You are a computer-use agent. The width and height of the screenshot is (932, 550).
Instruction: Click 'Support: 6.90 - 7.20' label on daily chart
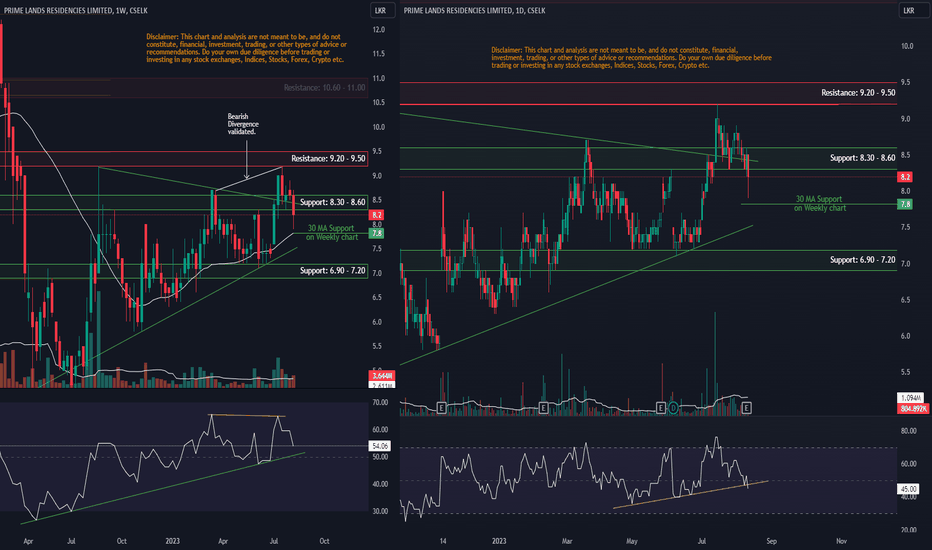click(x=862, y=260)
